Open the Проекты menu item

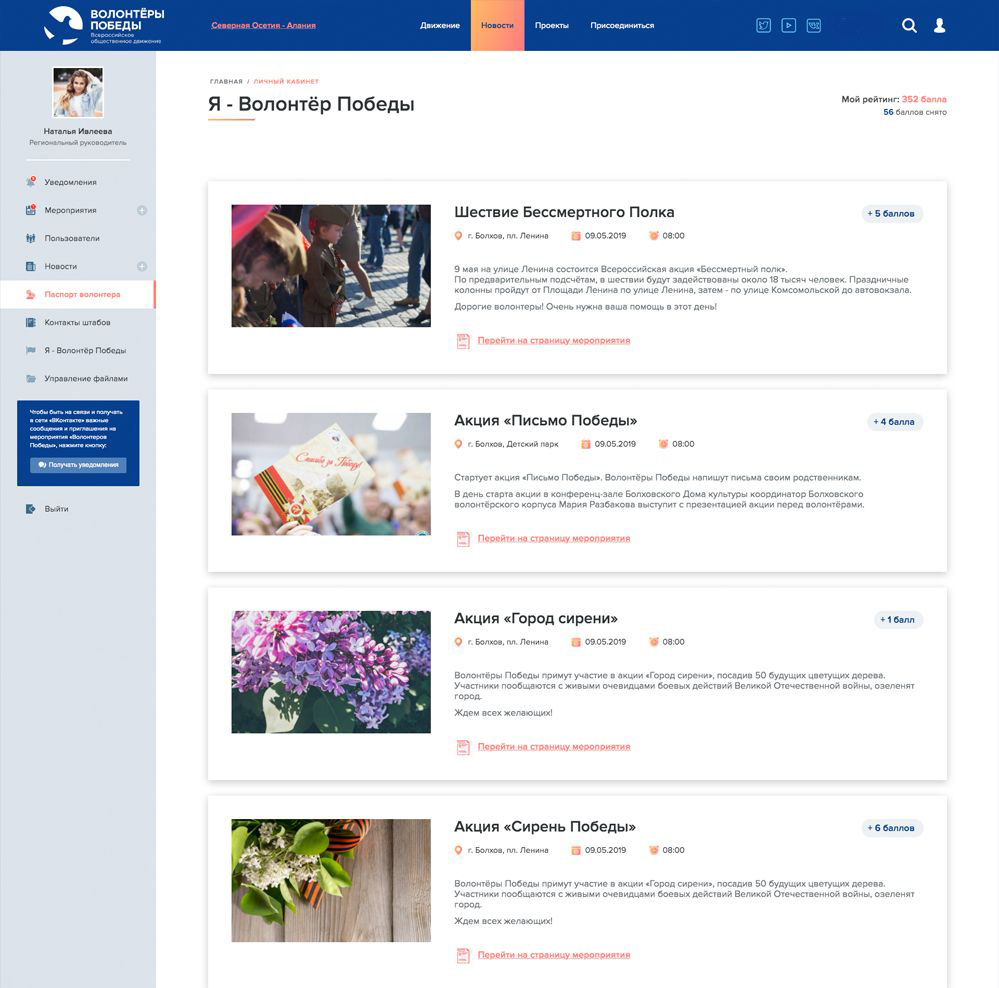(x=551, y=25)
